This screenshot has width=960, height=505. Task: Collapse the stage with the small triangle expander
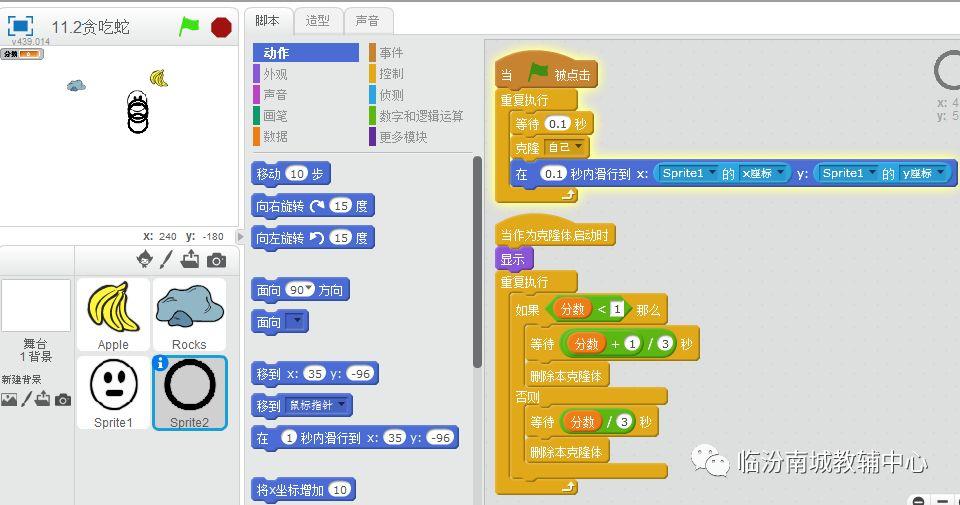(240, 237)
